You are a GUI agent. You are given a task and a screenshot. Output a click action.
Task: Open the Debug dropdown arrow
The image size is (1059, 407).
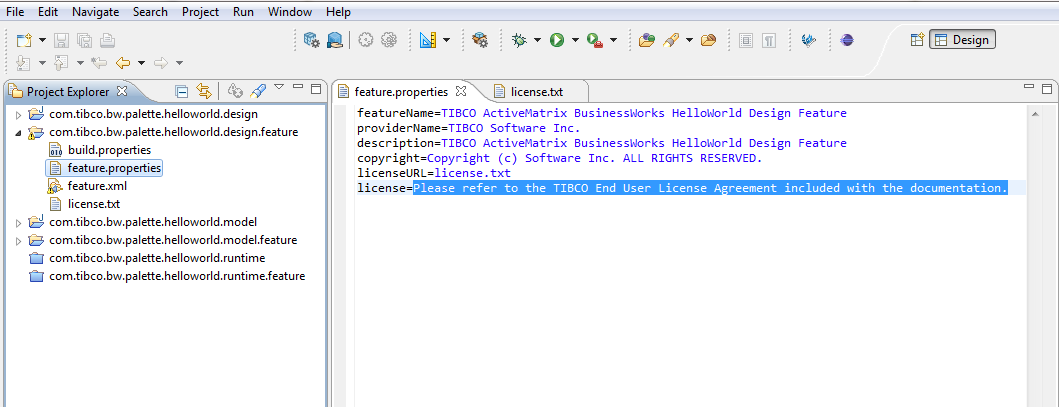pyautogui.click(x=538, y=41)
